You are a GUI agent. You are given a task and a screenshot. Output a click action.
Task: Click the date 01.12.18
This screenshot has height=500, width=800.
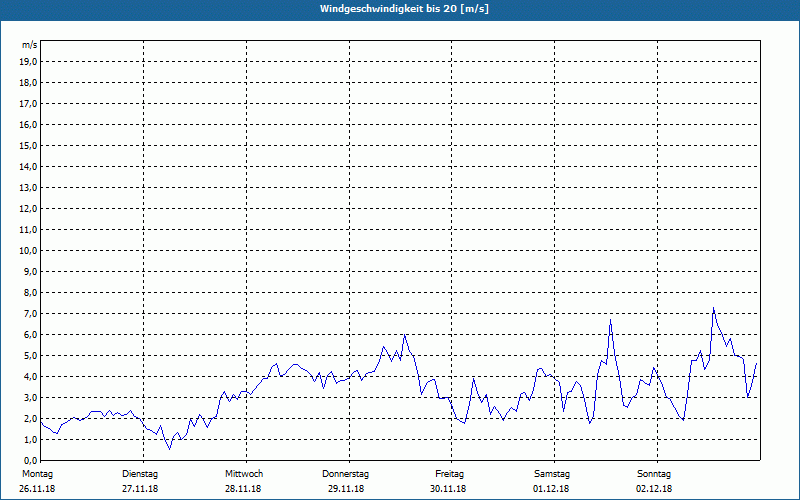click(551, 489)
